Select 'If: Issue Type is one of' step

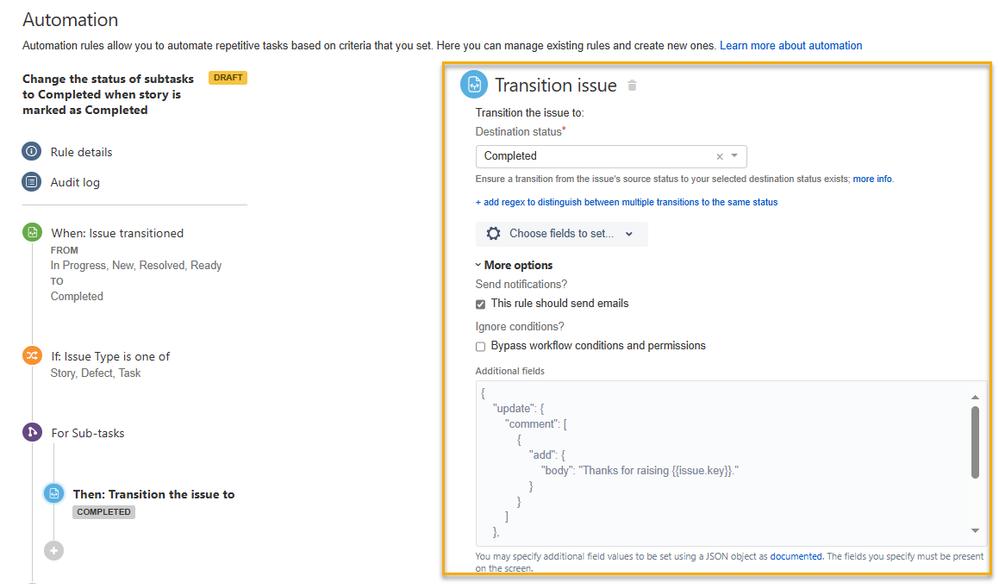click(110, 357)
